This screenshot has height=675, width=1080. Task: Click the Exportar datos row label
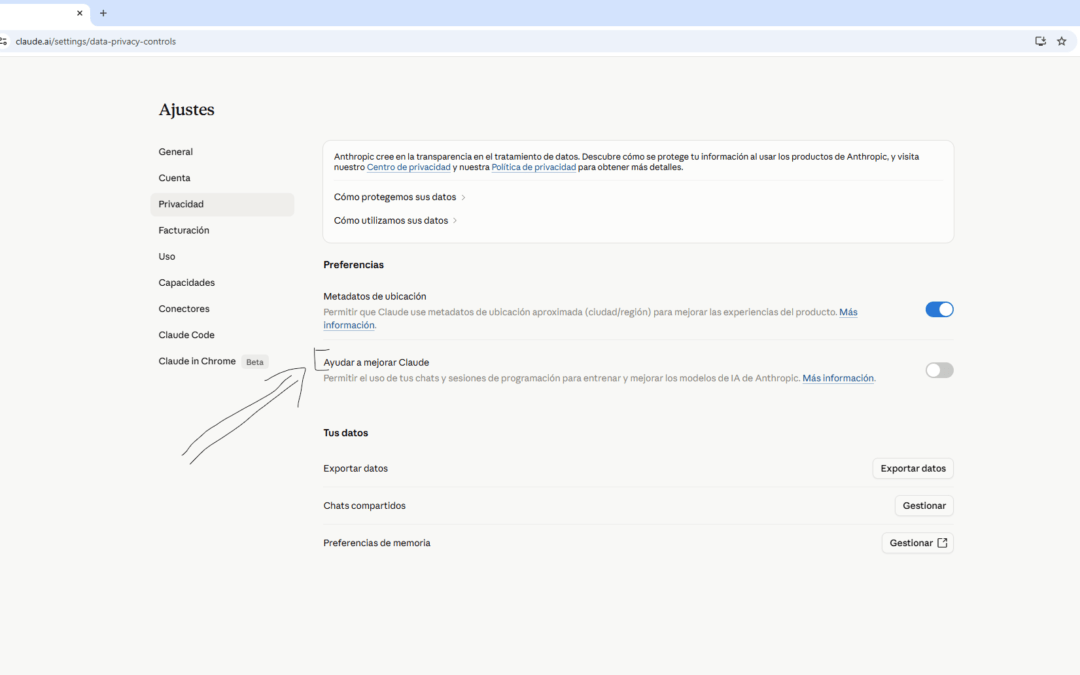(355, 468)
